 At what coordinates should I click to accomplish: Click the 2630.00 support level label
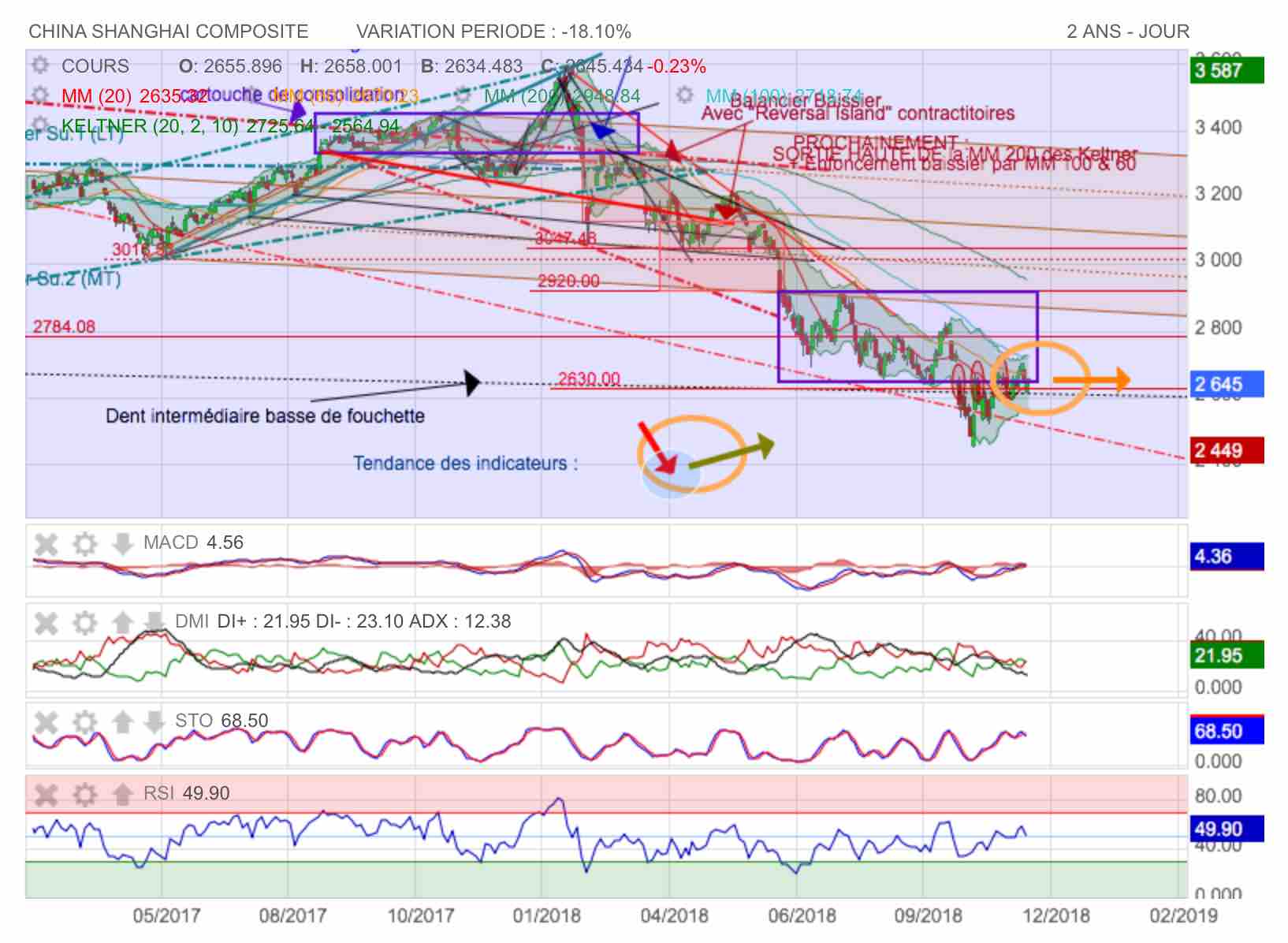click(589, 379)
